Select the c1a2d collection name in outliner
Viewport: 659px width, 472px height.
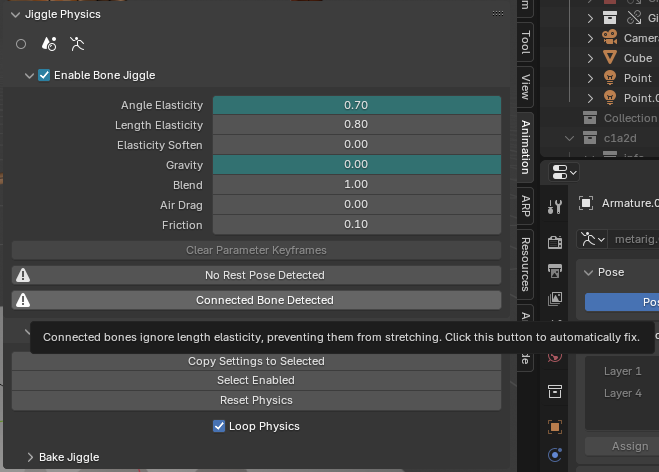[620, 138]
